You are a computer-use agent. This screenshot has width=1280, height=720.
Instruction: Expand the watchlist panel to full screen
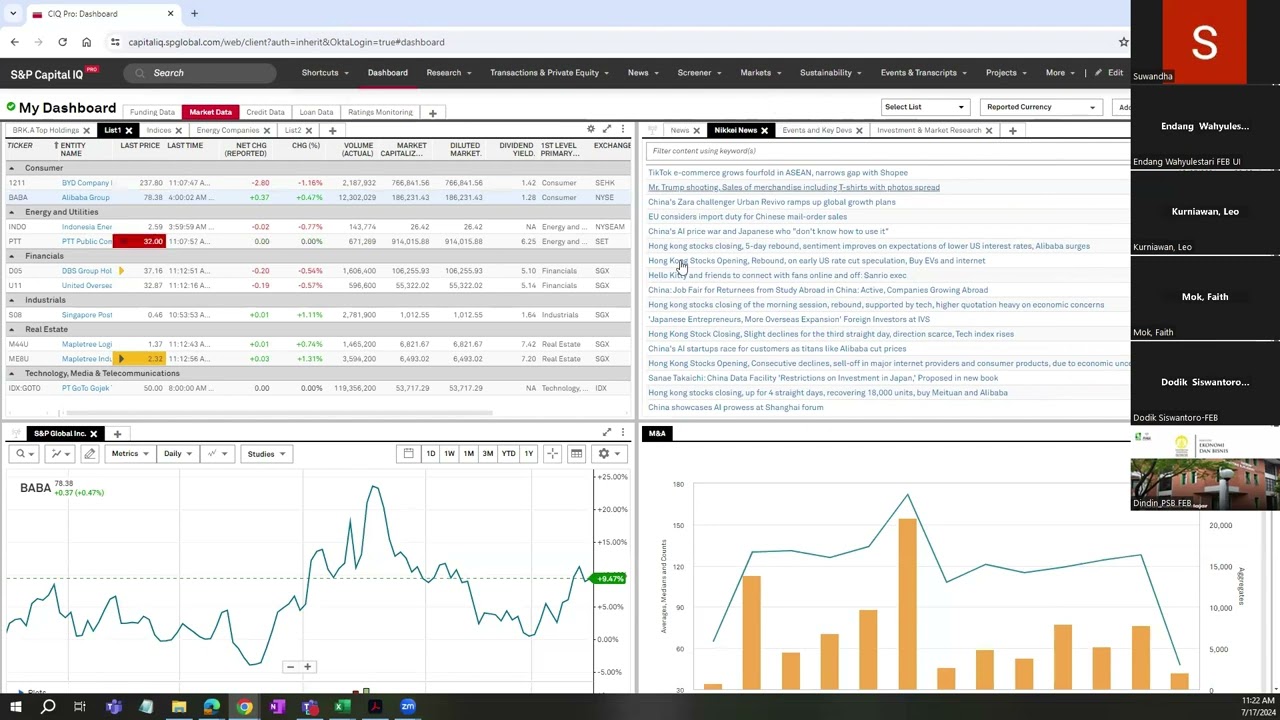click(x=607, y=129)
